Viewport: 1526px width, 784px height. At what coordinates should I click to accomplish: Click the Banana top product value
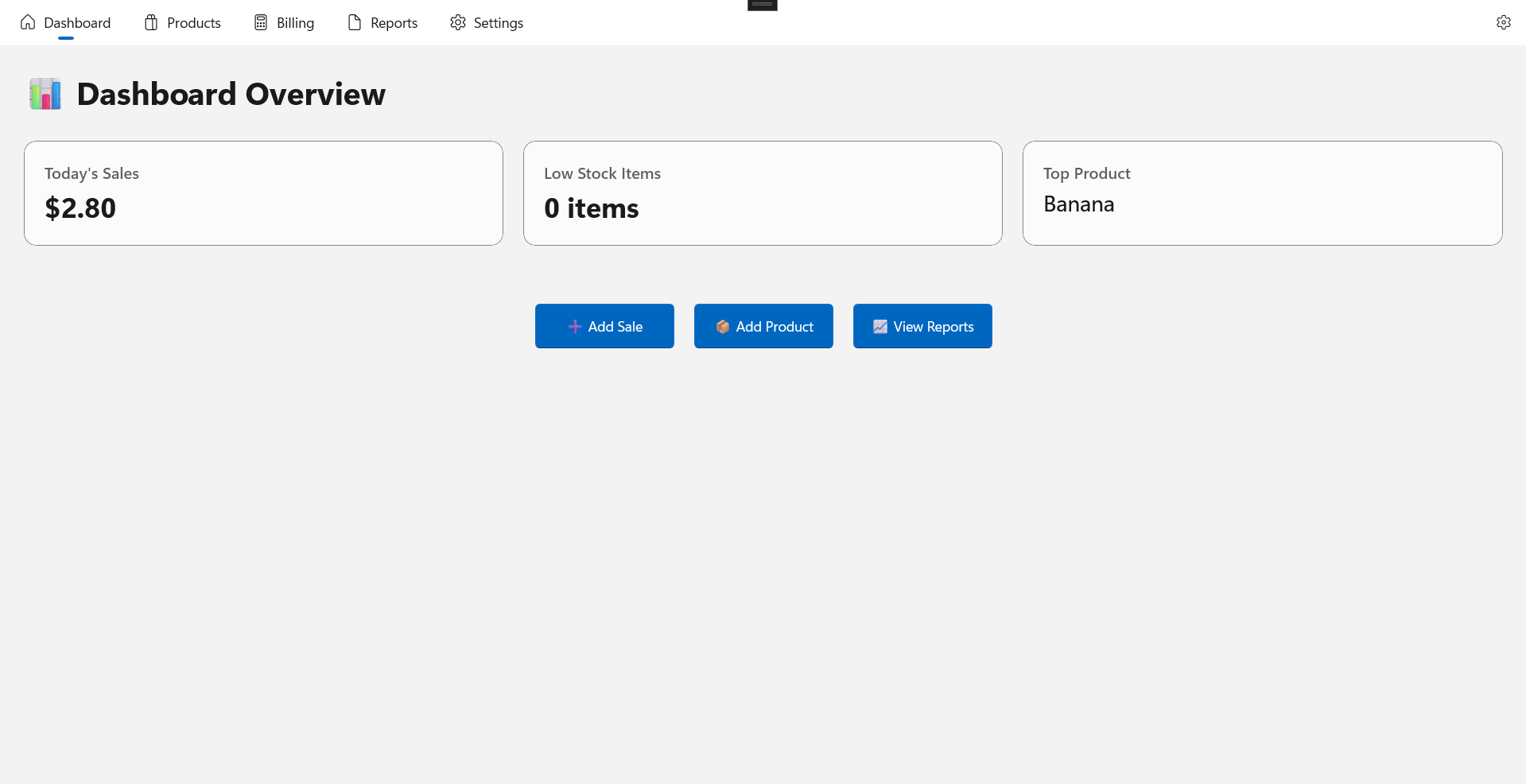(1078, 204)
